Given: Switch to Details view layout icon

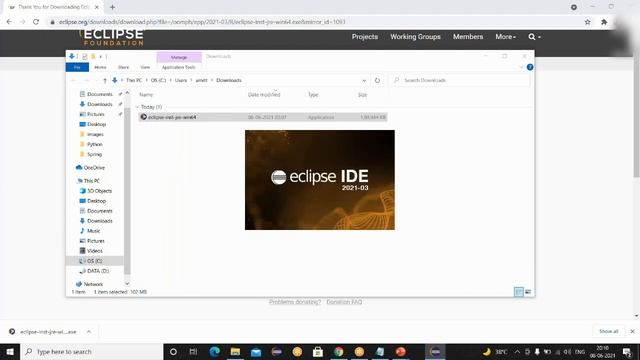Looking at the screenshot, I should coord(519,292).
